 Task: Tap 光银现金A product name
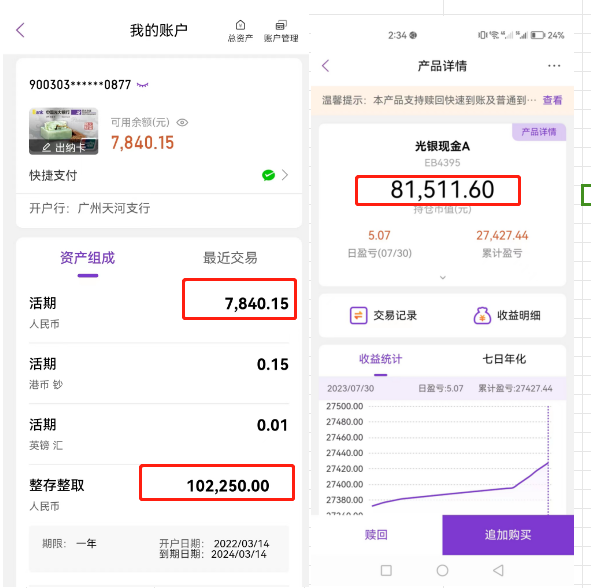click(x=442, y=146)
